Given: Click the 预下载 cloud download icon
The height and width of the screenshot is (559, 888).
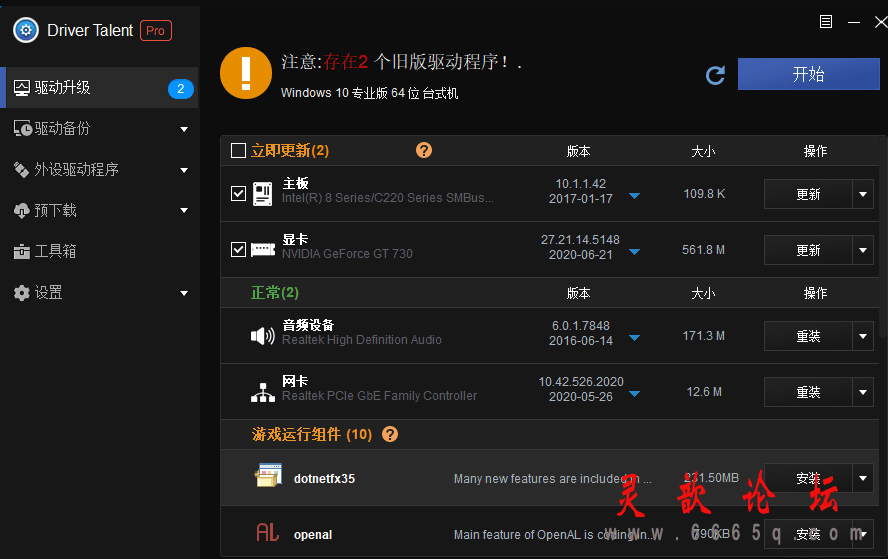Looking at the screenshot, I should pos(22,211).
